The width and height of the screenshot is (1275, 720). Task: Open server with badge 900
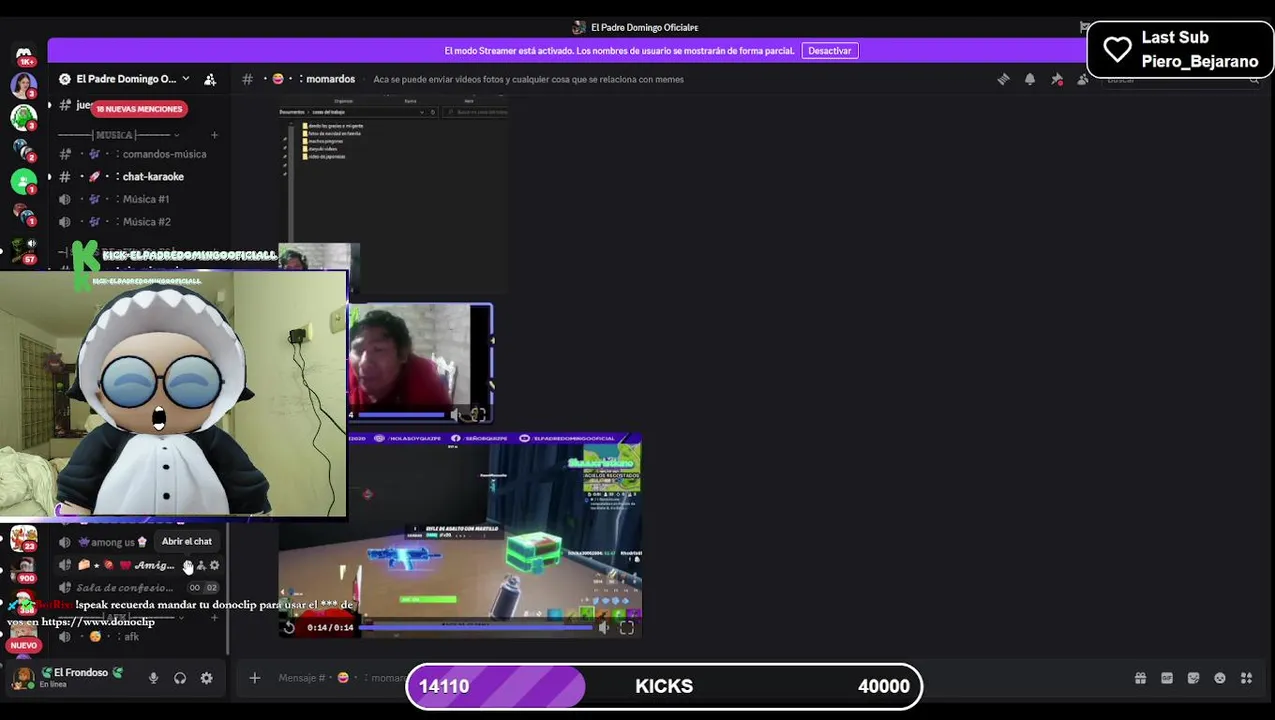24,570
